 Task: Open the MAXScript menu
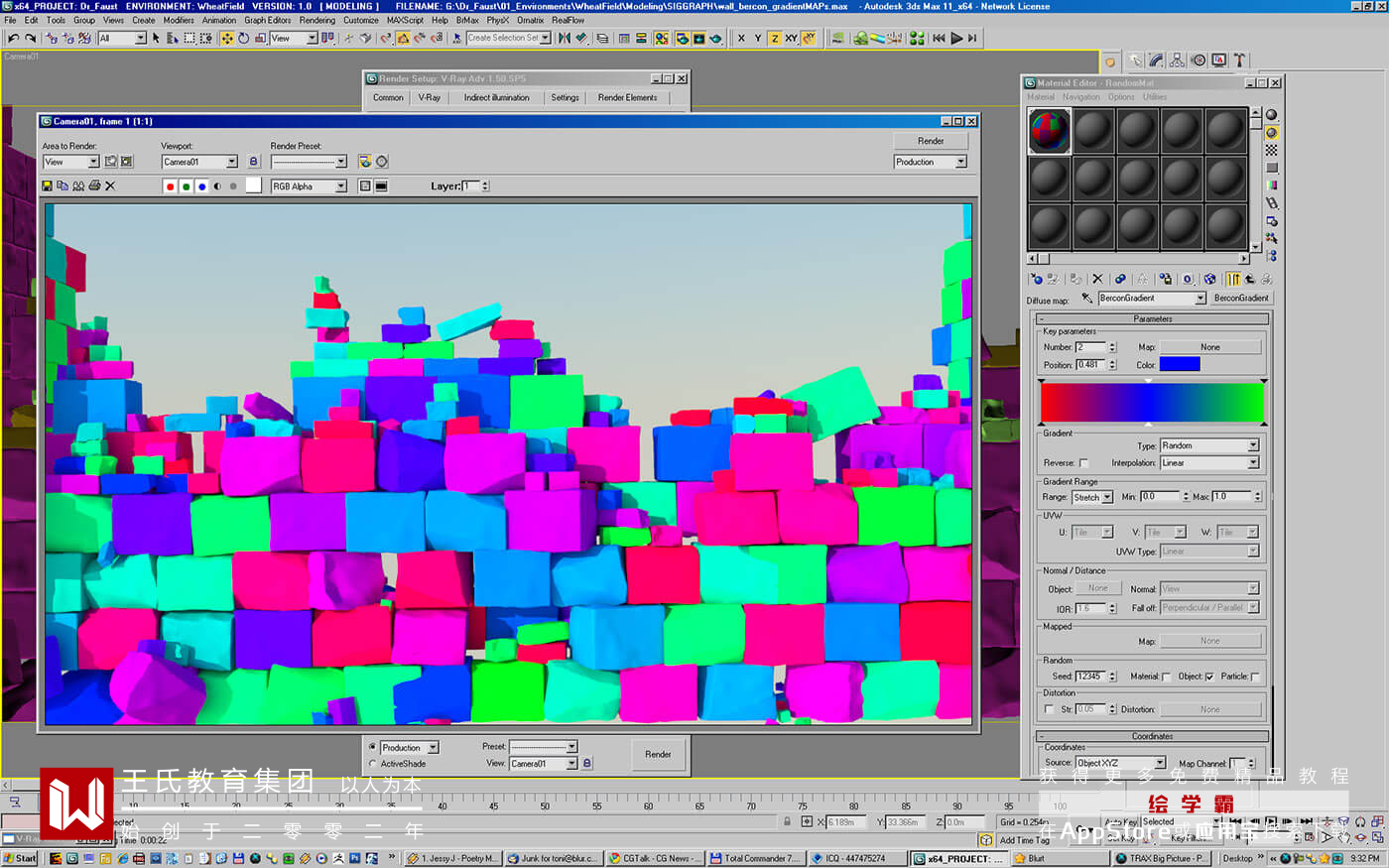point(405,20)
